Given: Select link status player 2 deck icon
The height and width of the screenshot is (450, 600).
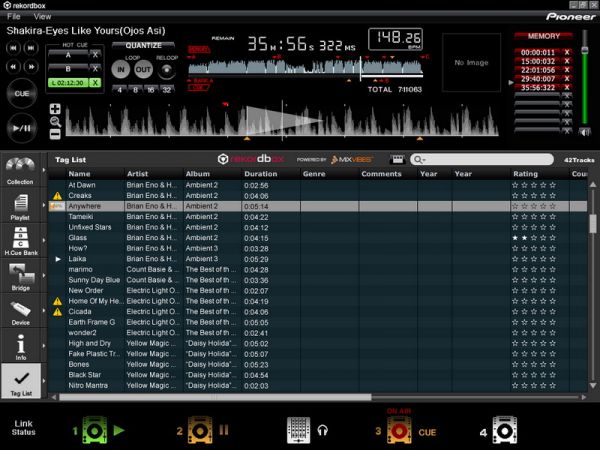Looking at the screenshot, I should coord(199,430).
